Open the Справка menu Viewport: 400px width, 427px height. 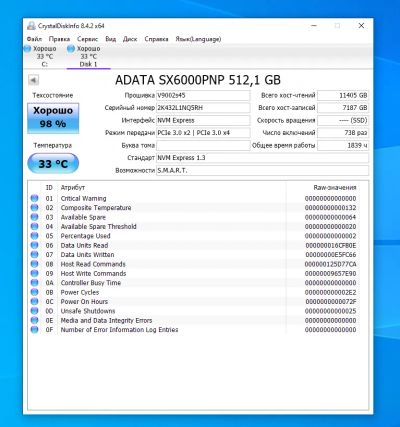coord(156,39)
